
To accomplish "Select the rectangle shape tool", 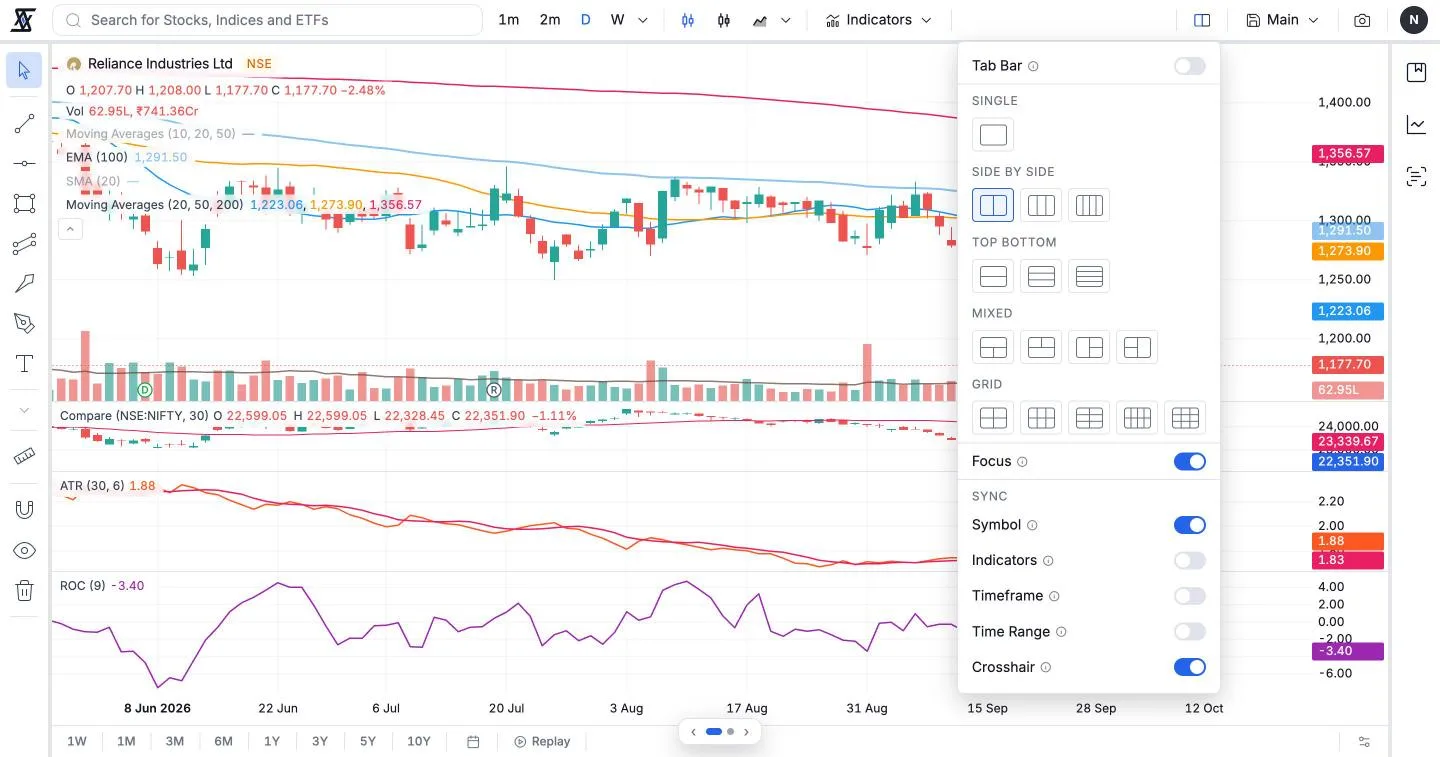I will click(24, 203).
